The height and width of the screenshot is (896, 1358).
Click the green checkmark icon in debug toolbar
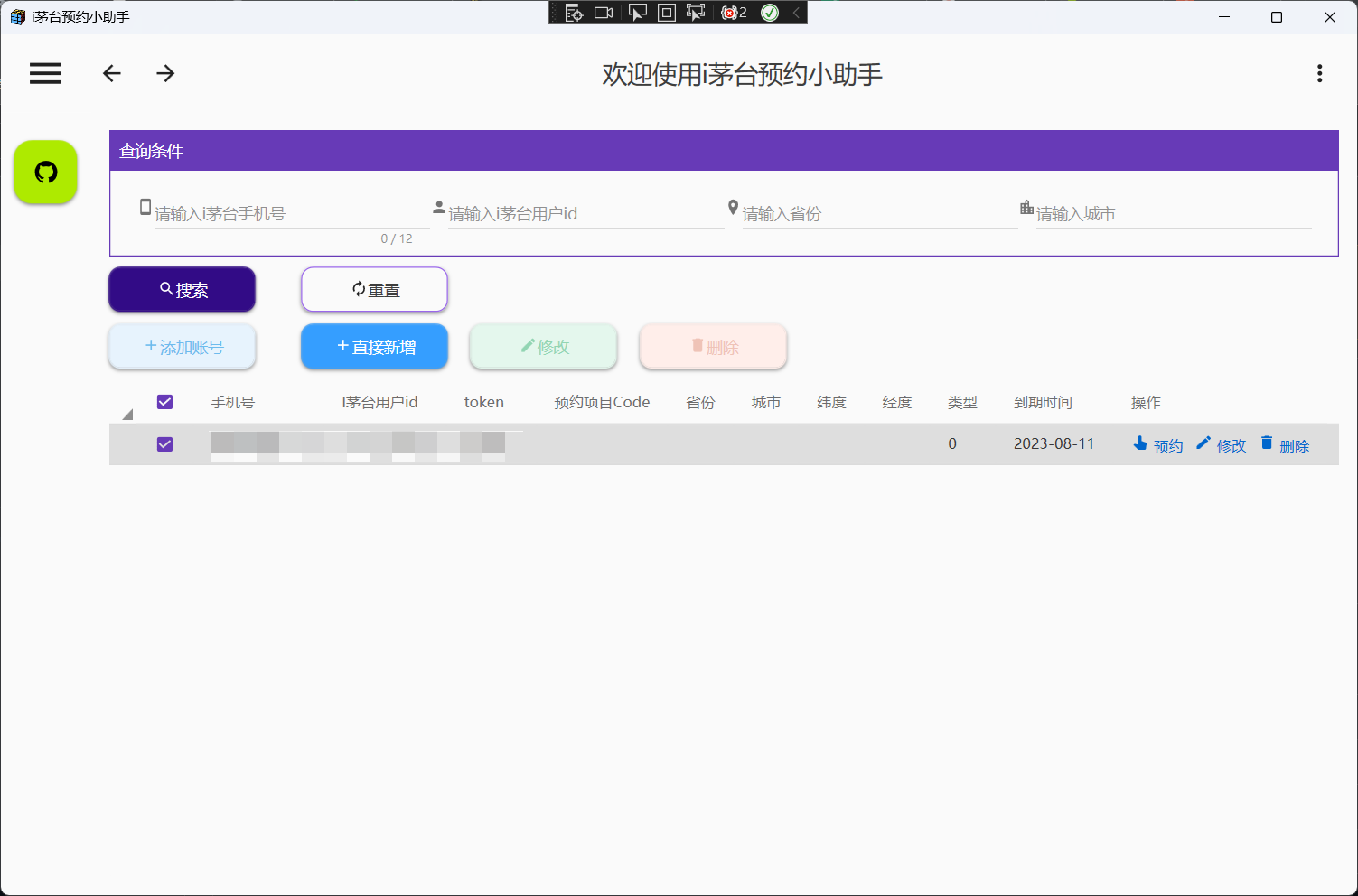tap(770, 13)
